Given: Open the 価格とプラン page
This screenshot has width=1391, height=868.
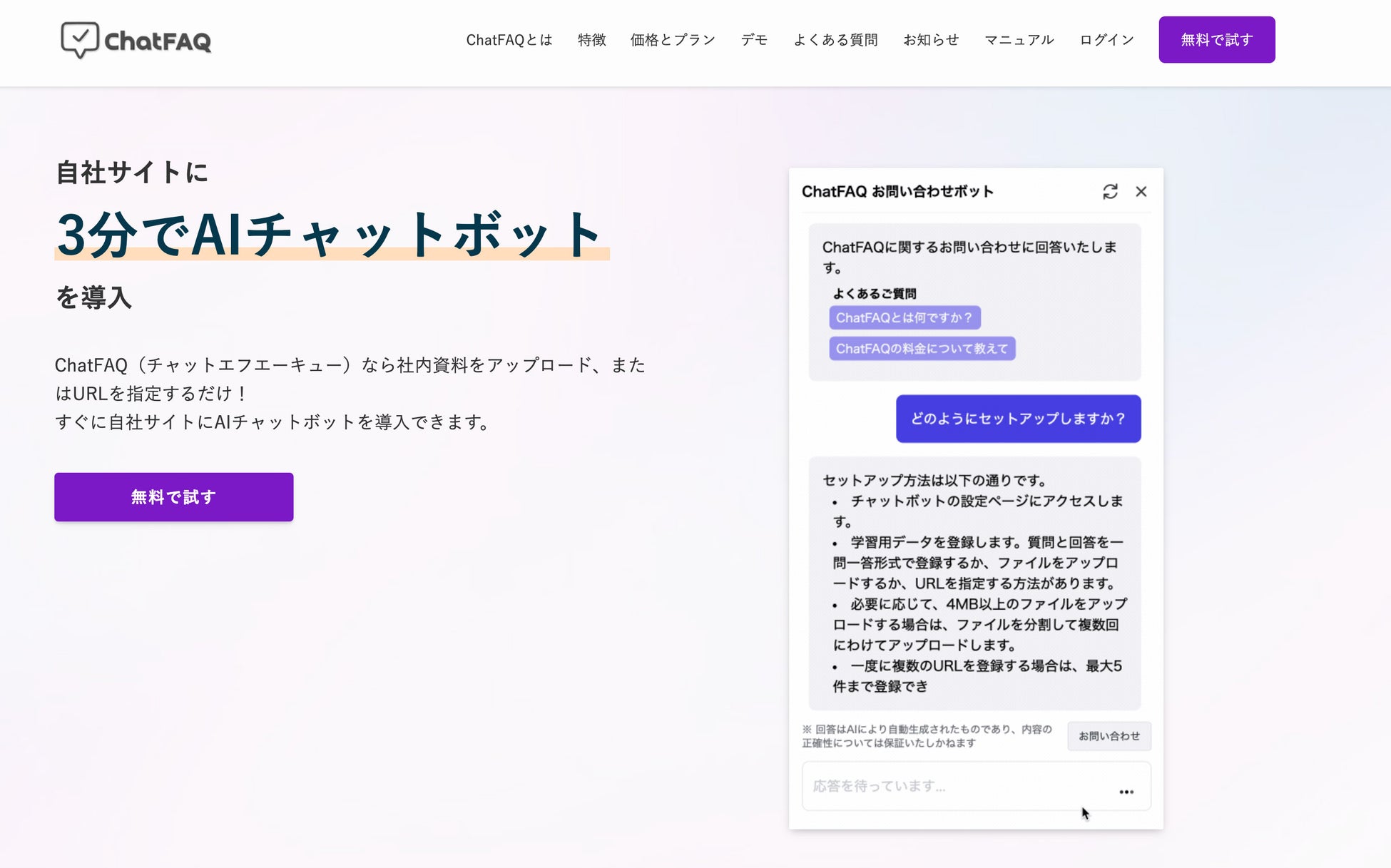Looking at the screenshot, I should (672, 40).
